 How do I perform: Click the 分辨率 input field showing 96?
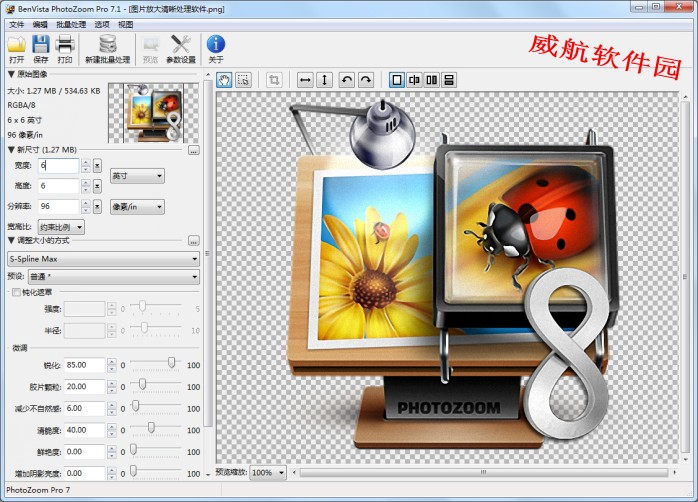[59, 206]
